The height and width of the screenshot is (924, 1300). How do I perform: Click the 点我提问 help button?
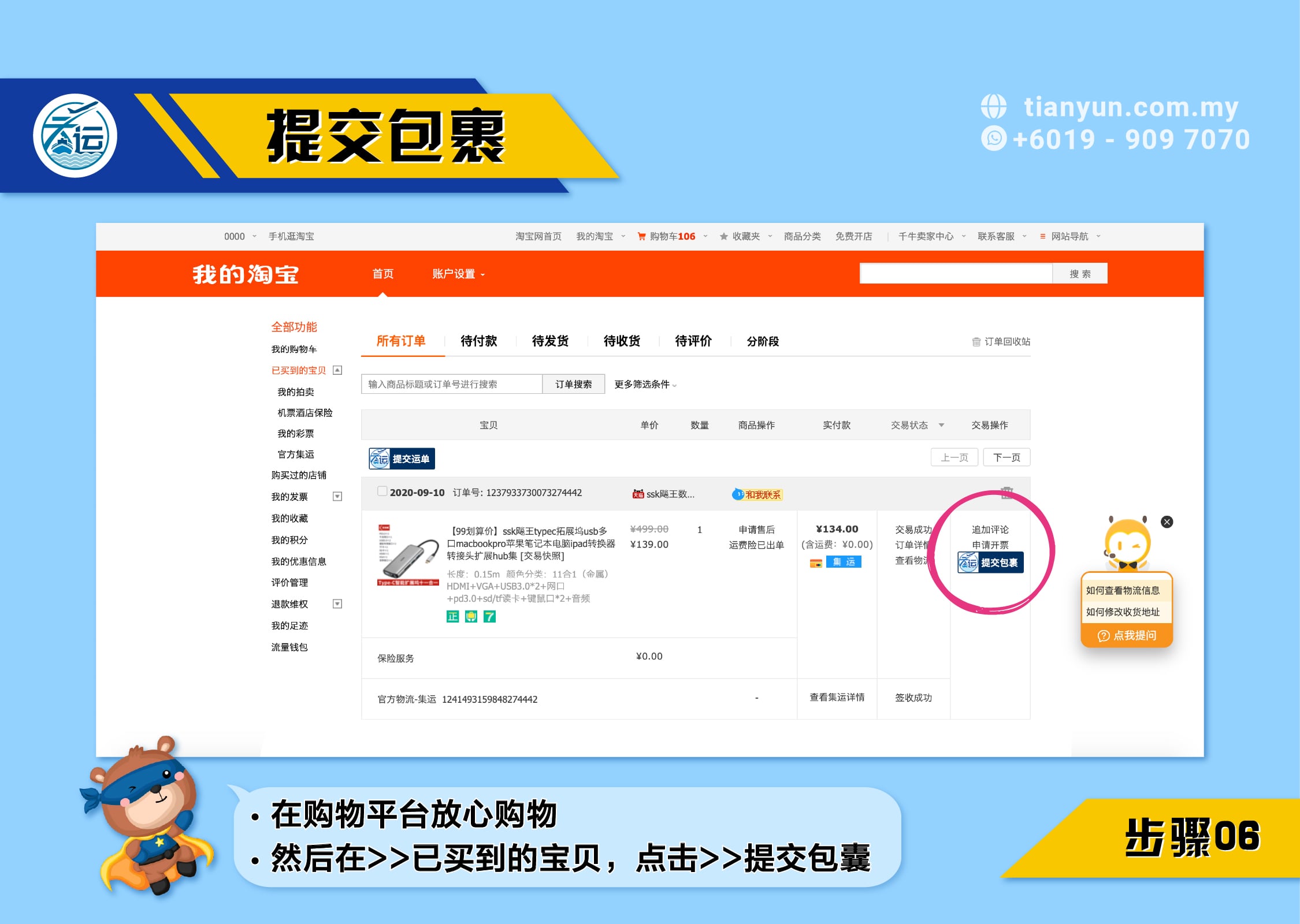(1127, 635)
